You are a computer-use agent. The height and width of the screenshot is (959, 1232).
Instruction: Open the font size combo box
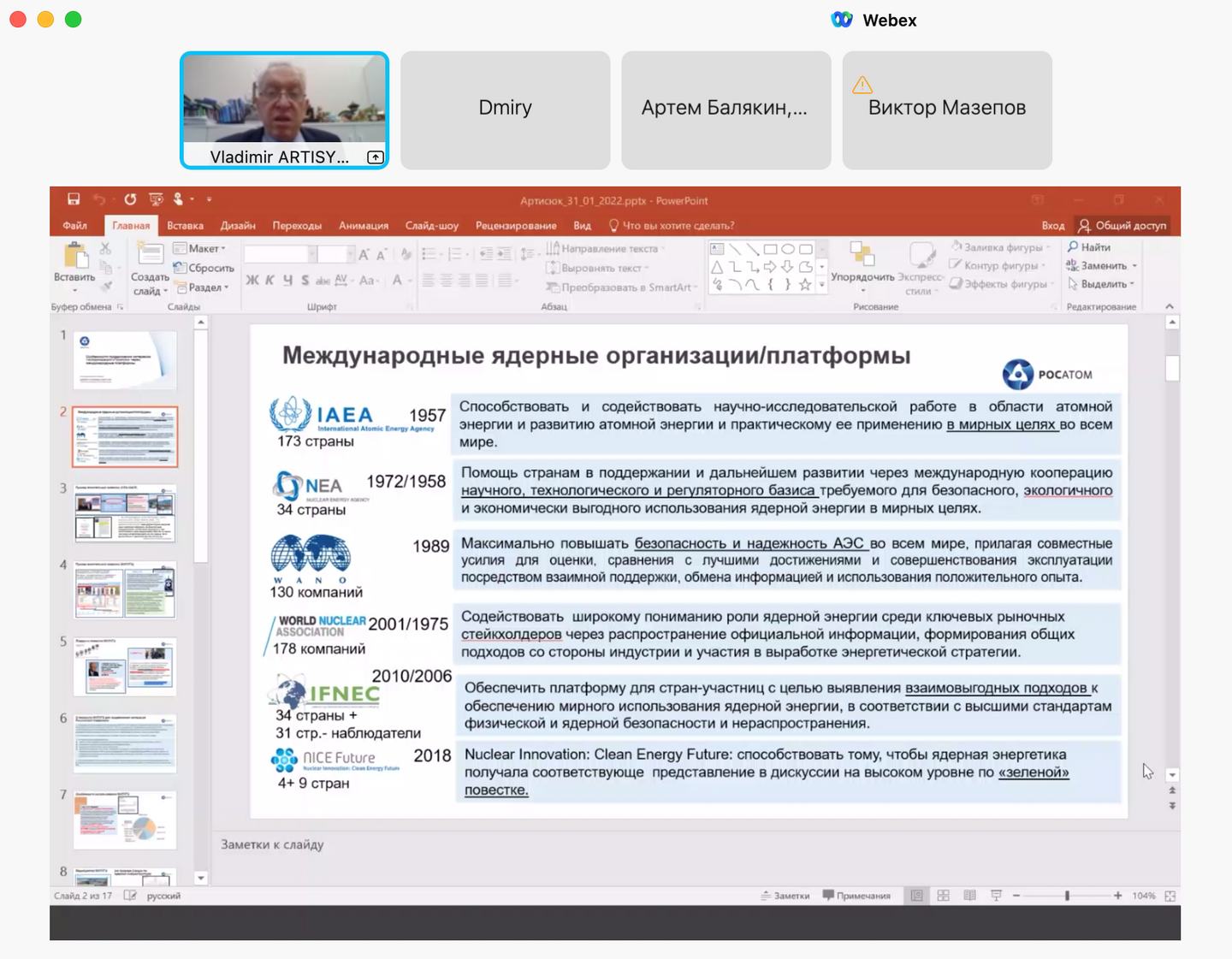[336, 254]
